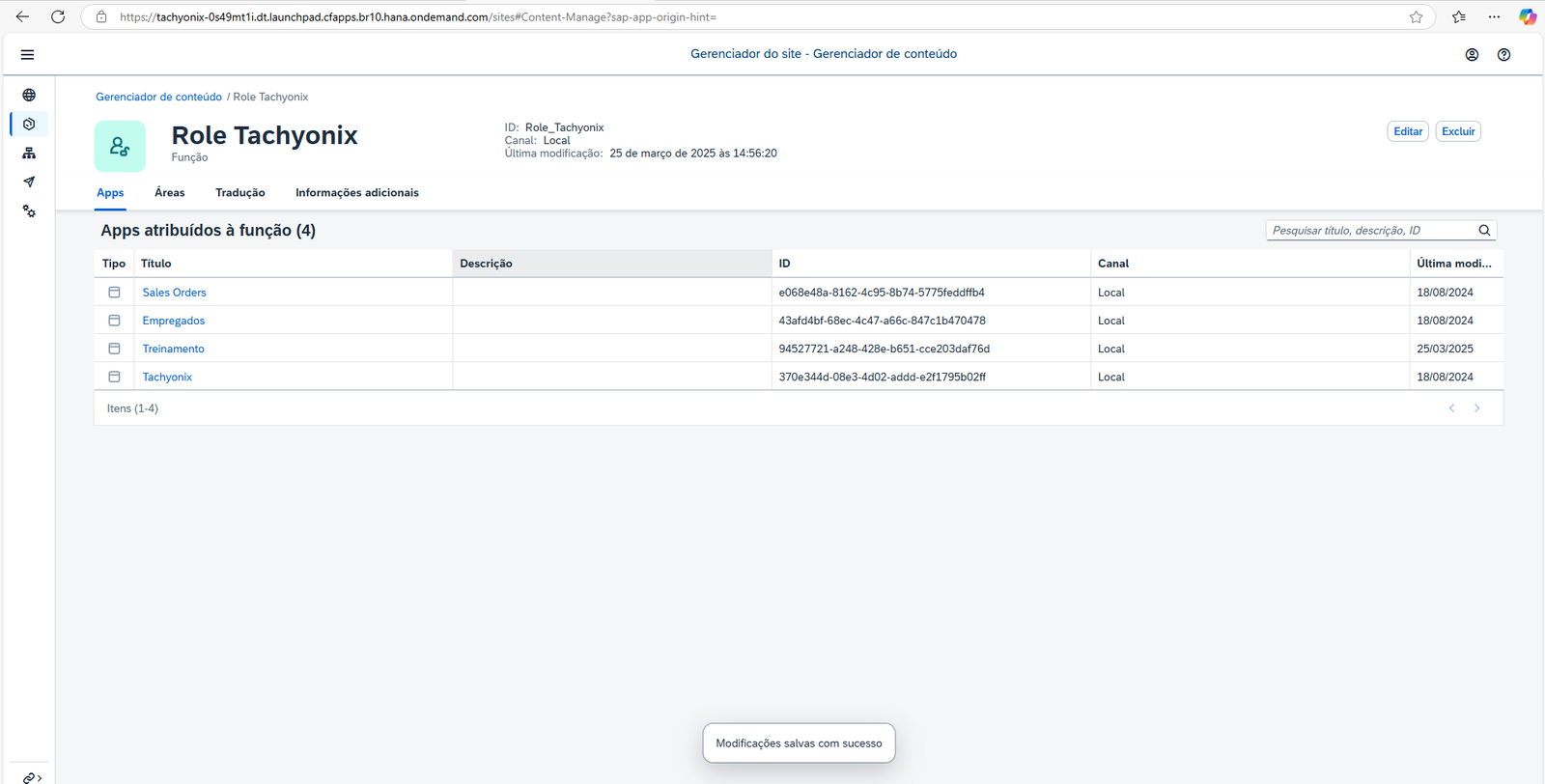Click the type icon of Empregados row
The width and height of the screenshot is (1545, 784).
click(x=114, y=320)
